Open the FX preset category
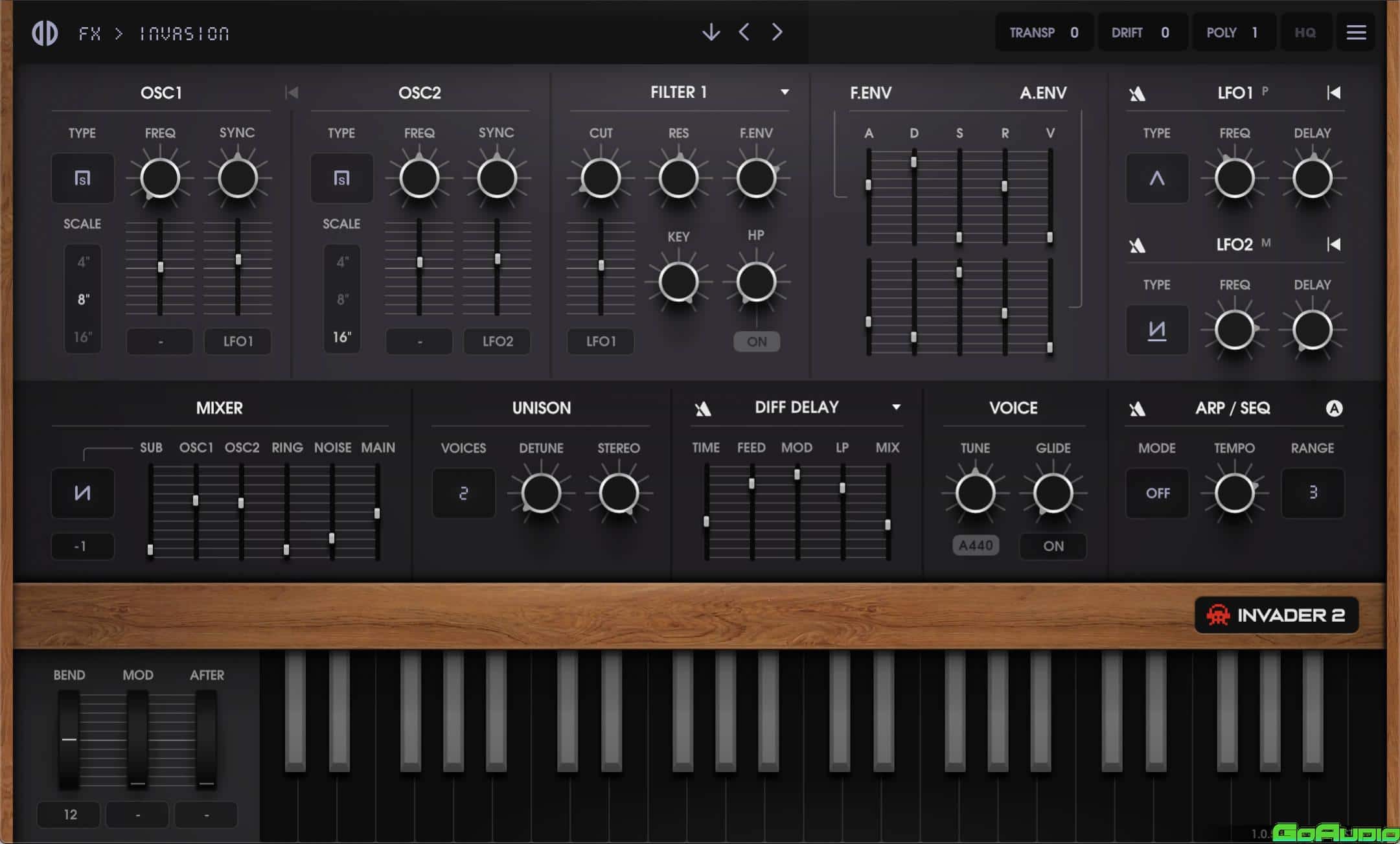 (x=90, y=33)
